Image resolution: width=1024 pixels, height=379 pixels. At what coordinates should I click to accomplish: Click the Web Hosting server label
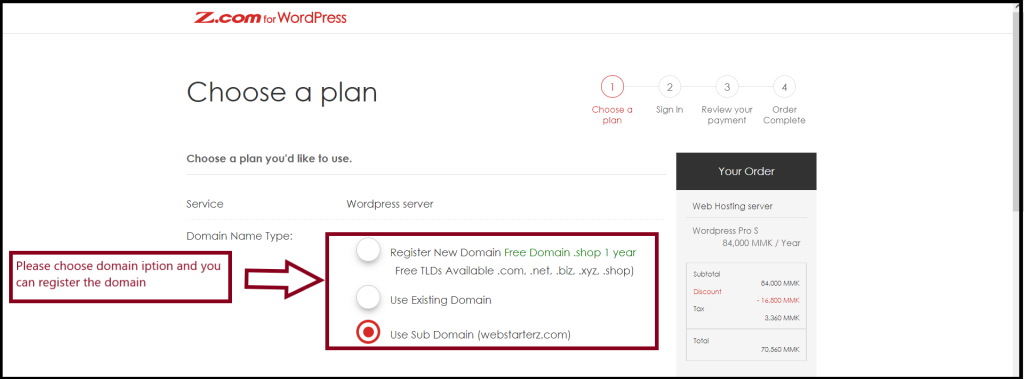[732, 206]
